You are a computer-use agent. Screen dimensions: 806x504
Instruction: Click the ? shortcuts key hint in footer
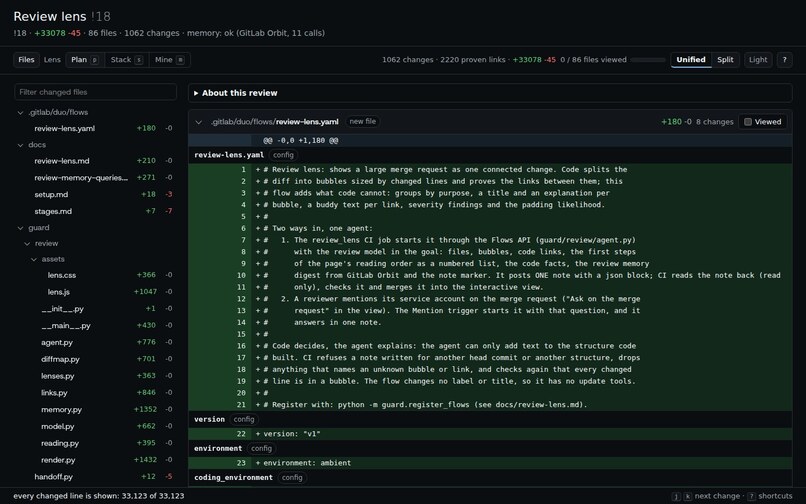[x=752, y=496]
